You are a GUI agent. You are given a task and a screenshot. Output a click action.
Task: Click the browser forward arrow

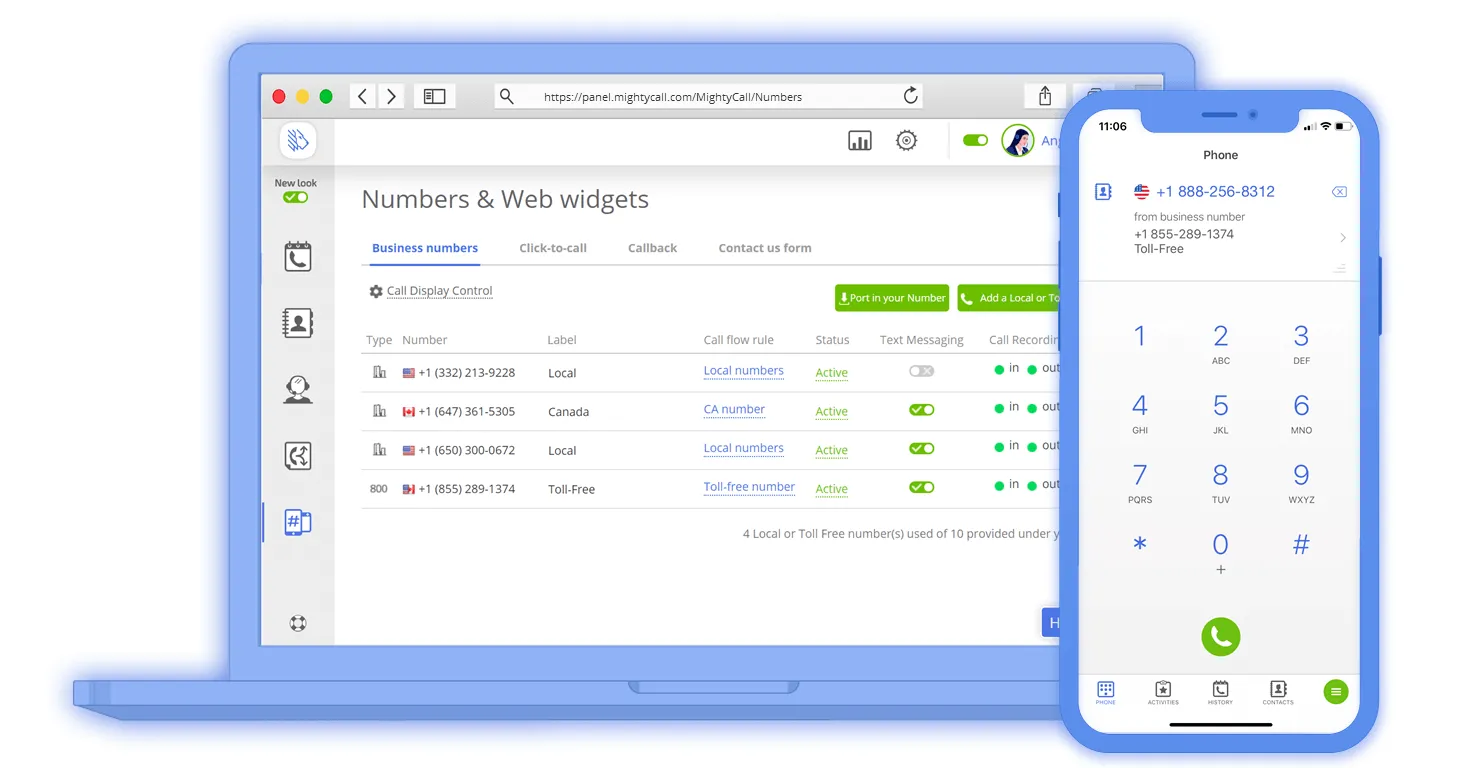click(x=391, y=96)
